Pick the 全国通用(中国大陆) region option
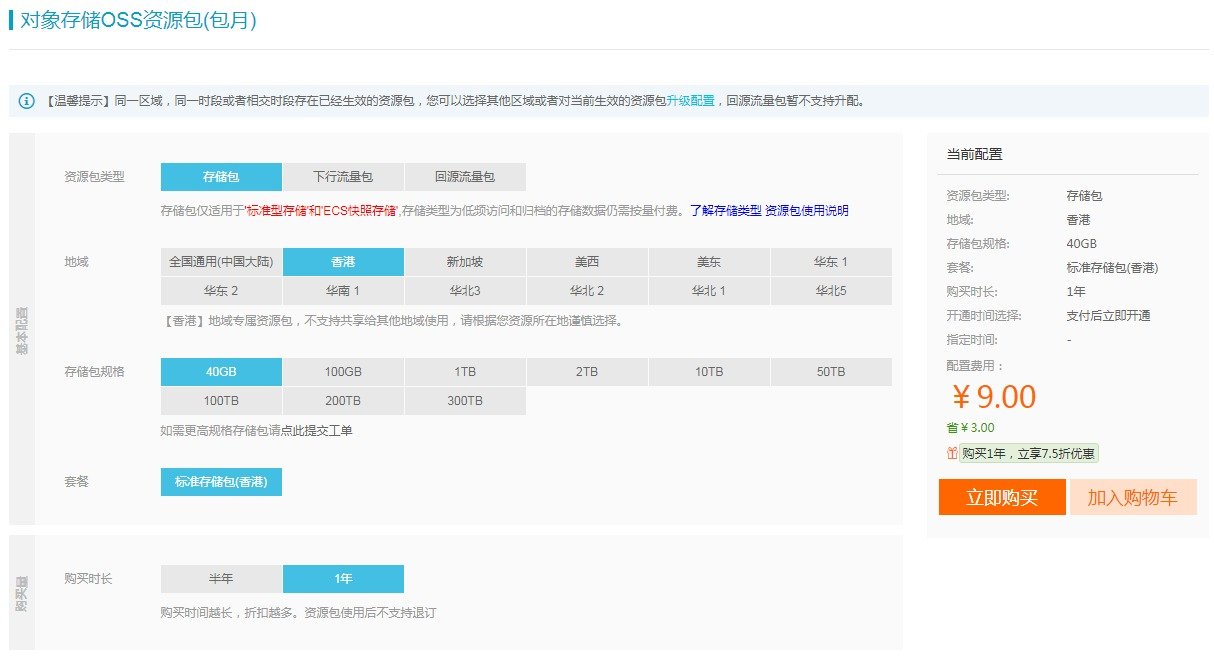The image size is (1214, 662). coord(221,262)
